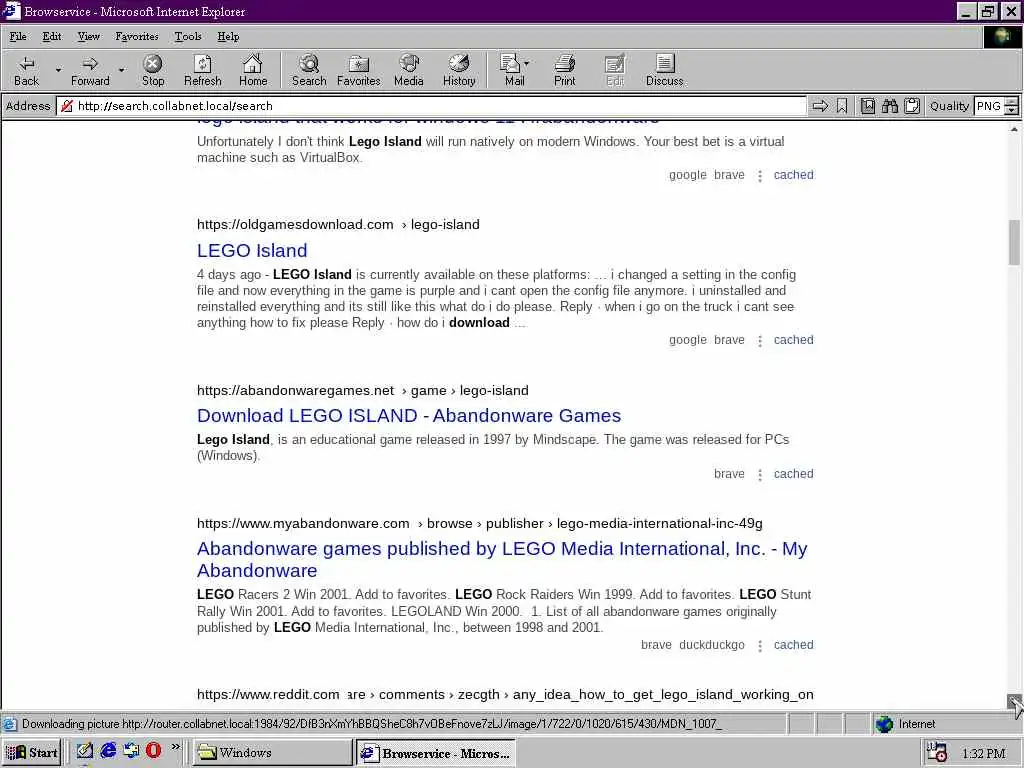Click the IE throbber logo

coord(1002,37)
